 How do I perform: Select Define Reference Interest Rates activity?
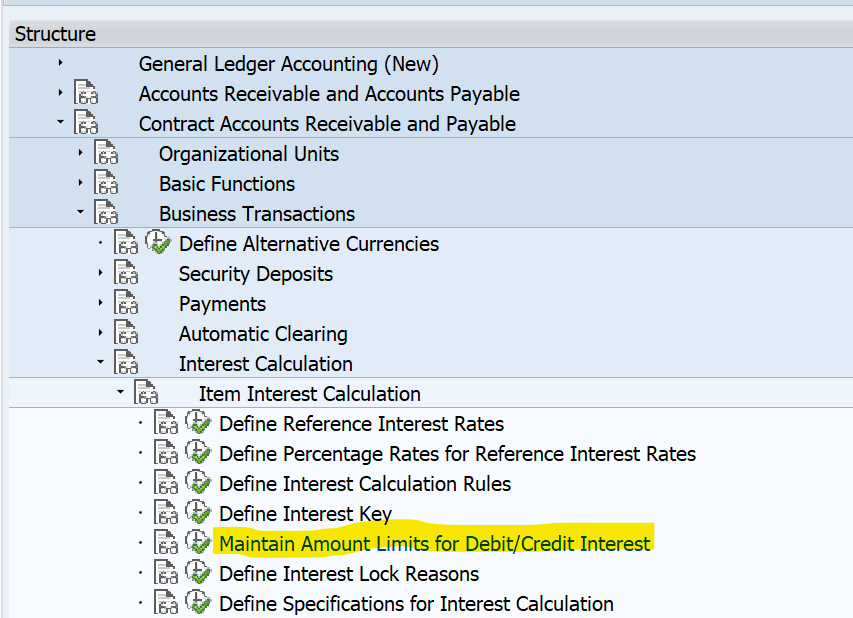coord(361,424)
